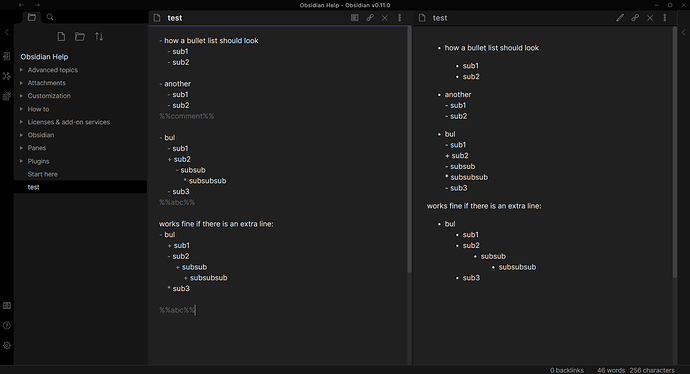Navigate back with the title bar arrow
690x374 pixels.
tap(22, 5)
